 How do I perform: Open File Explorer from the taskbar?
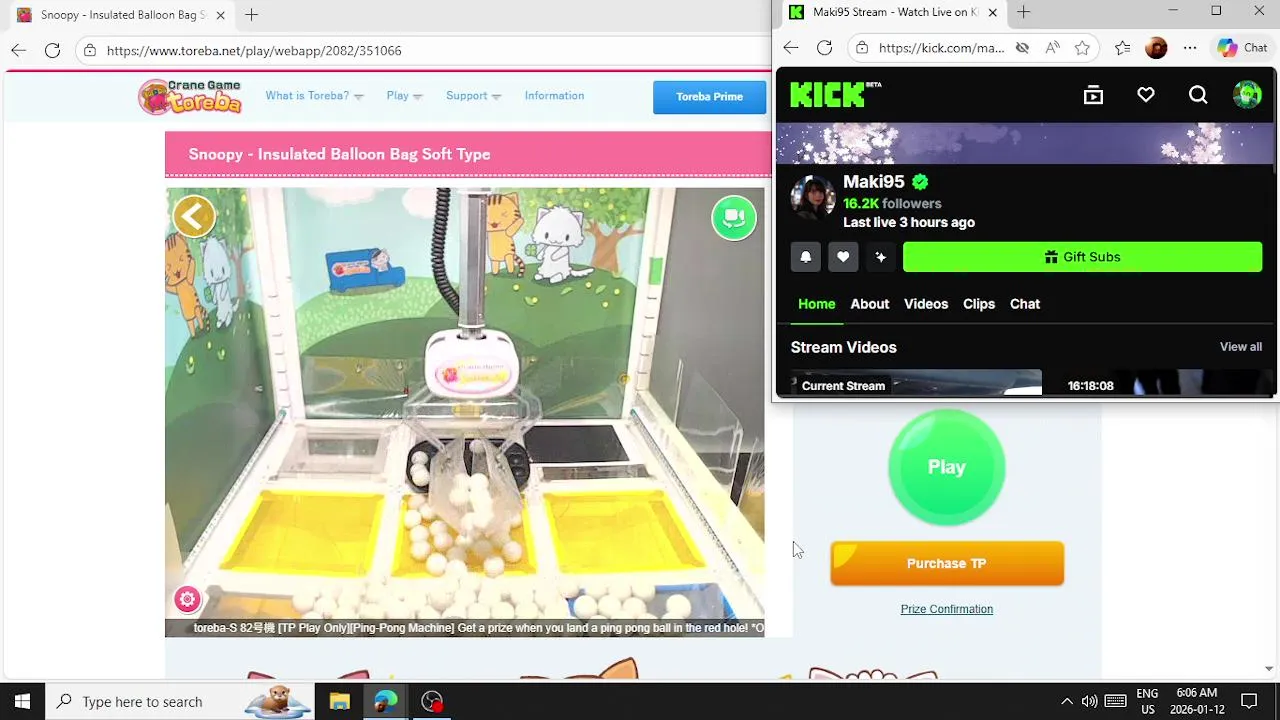339,701
